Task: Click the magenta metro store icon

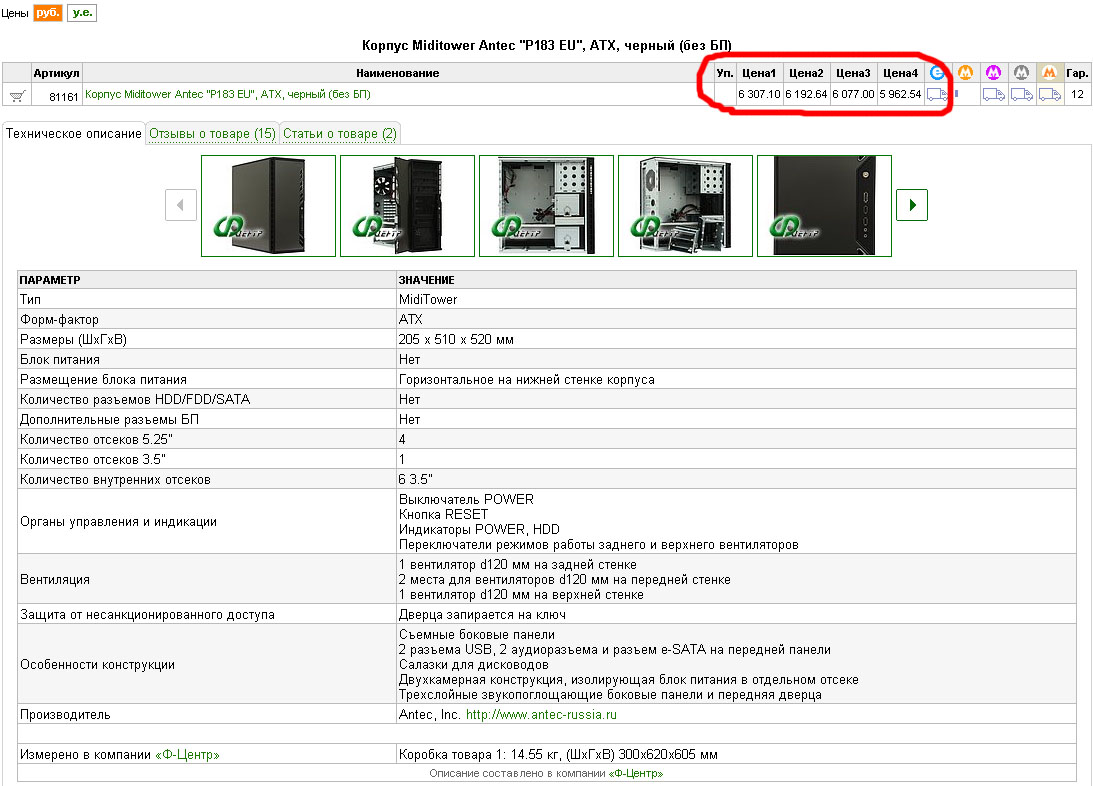Action: [x=993, y=72]
